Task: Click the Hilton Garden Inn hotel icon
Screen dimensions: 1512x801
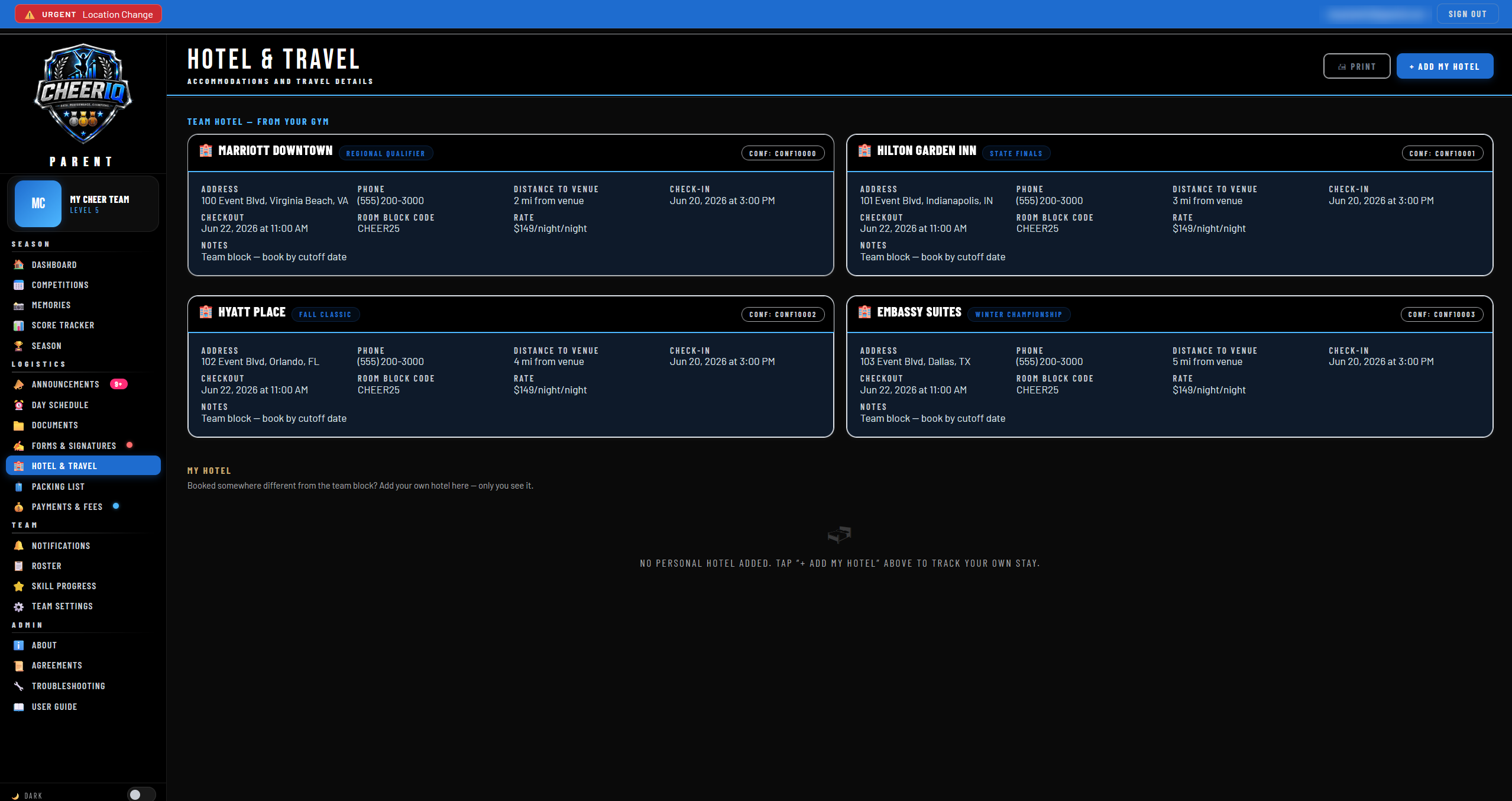Action: pos(865,150)
